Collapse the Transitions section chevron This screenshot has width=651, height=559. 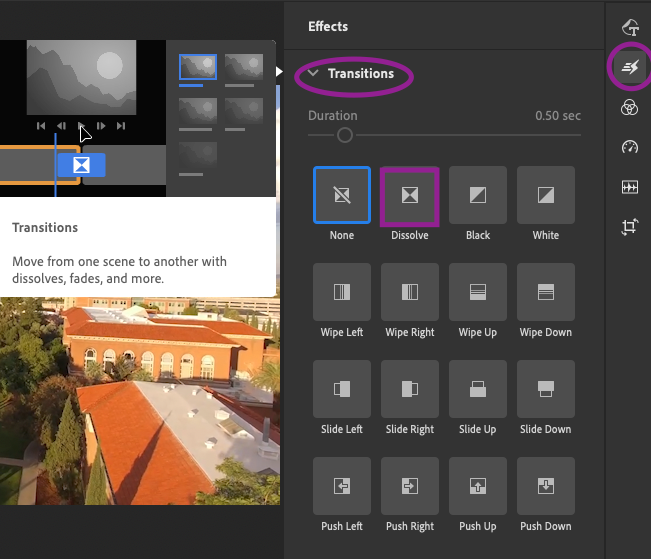(x=314, y=74)
